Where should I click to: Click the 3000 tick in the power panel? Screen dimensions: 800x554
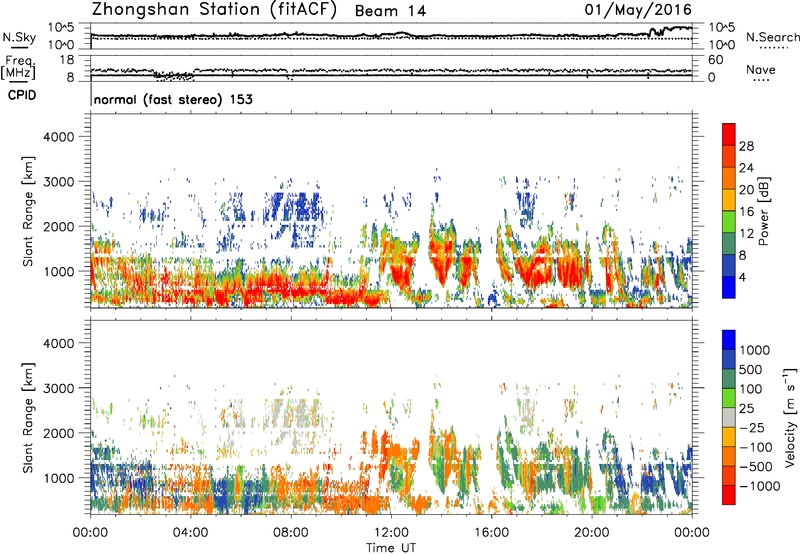click(x=58, y=182)
